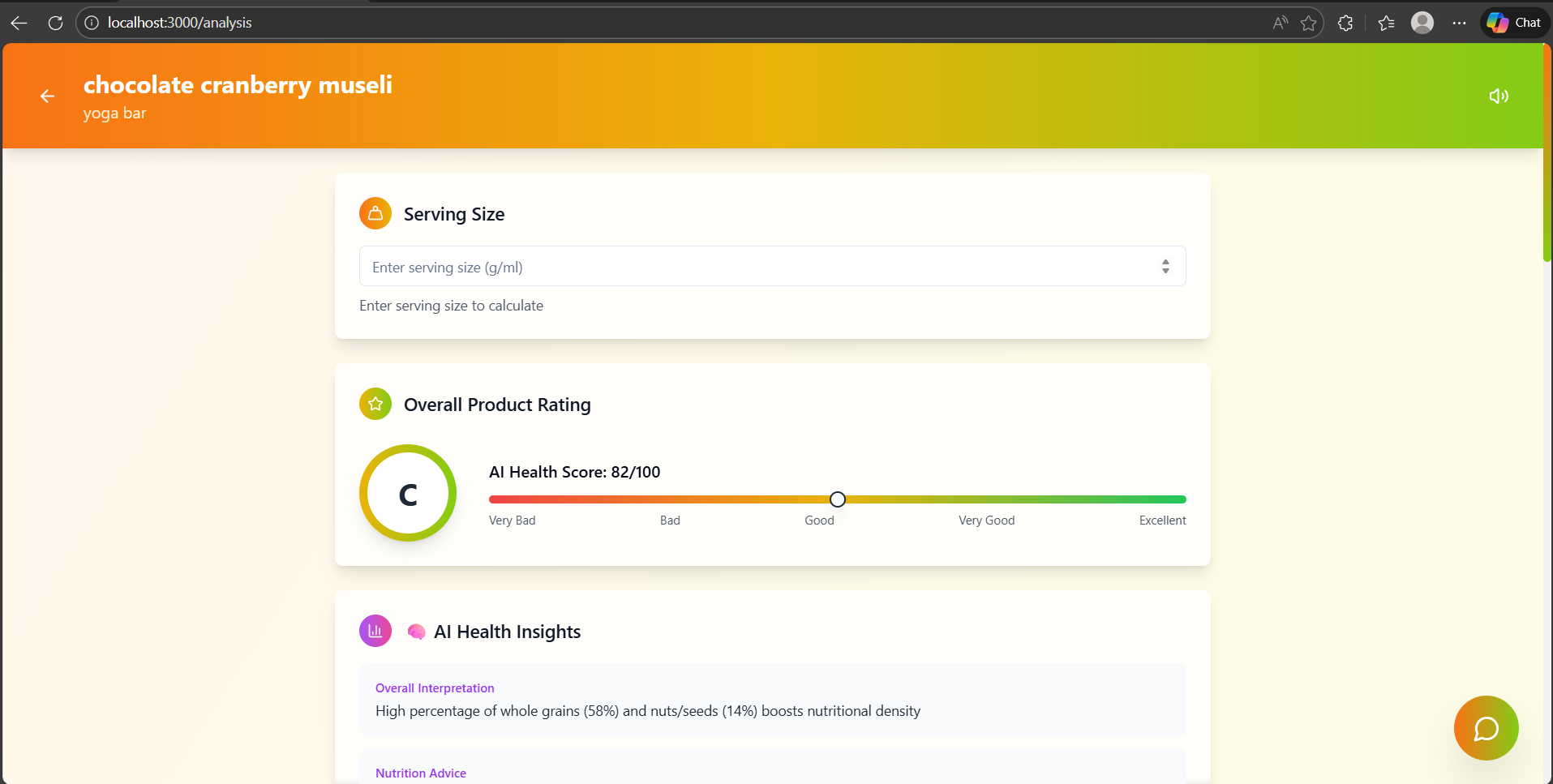
Task: Go back using the browser back arrow
Action: (x=19, y=23)
